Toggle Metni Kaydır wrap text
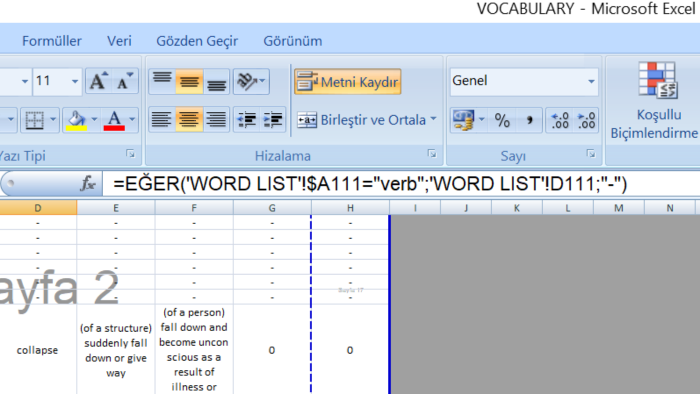Viewport: 700px width, 394px height. coord(348,82)
